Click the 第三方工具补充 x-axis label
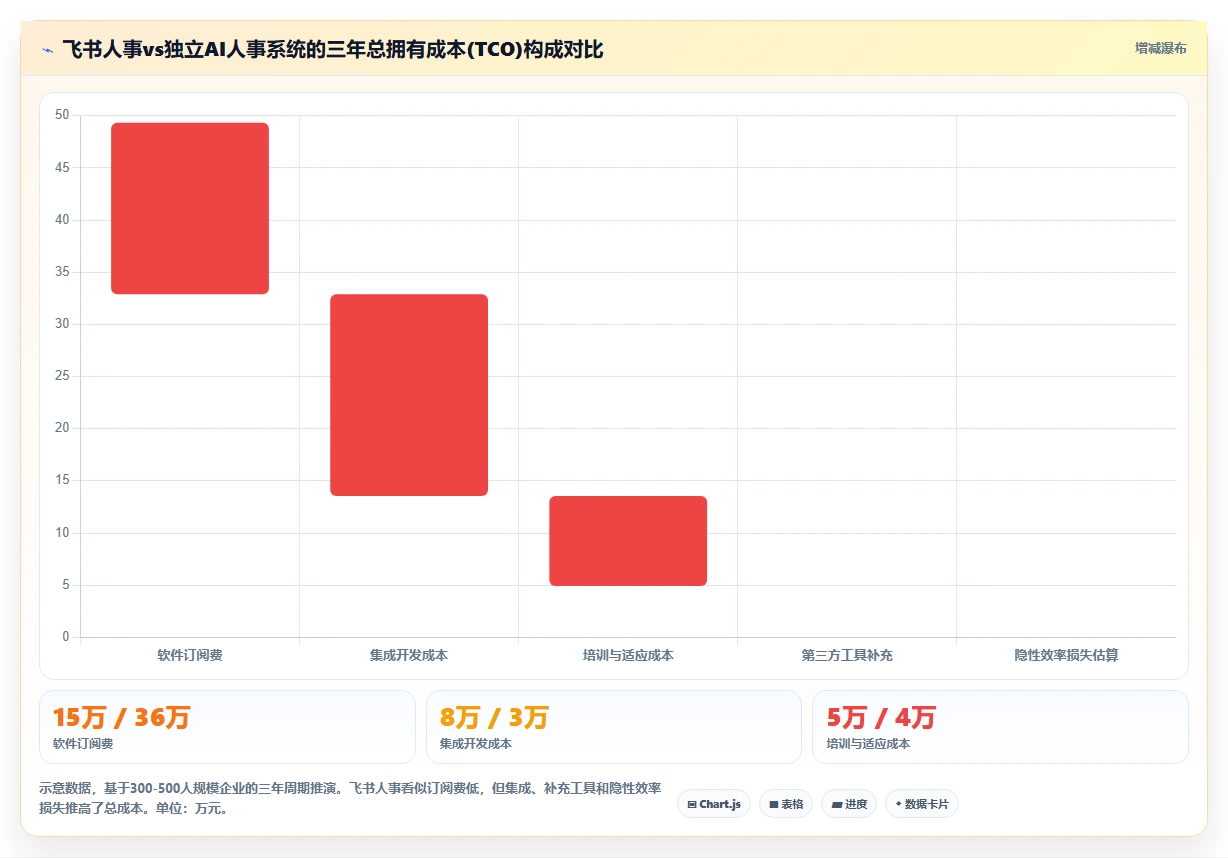1228x858 pixels. pos(847,656)
